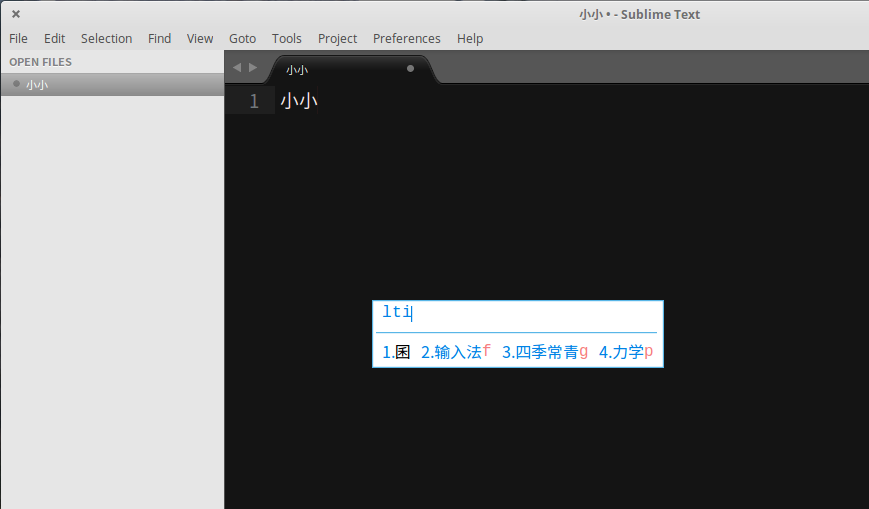869x509 pixels.
Task: Click line number 1 in the gutter
Action: click(x=254, y=101)
